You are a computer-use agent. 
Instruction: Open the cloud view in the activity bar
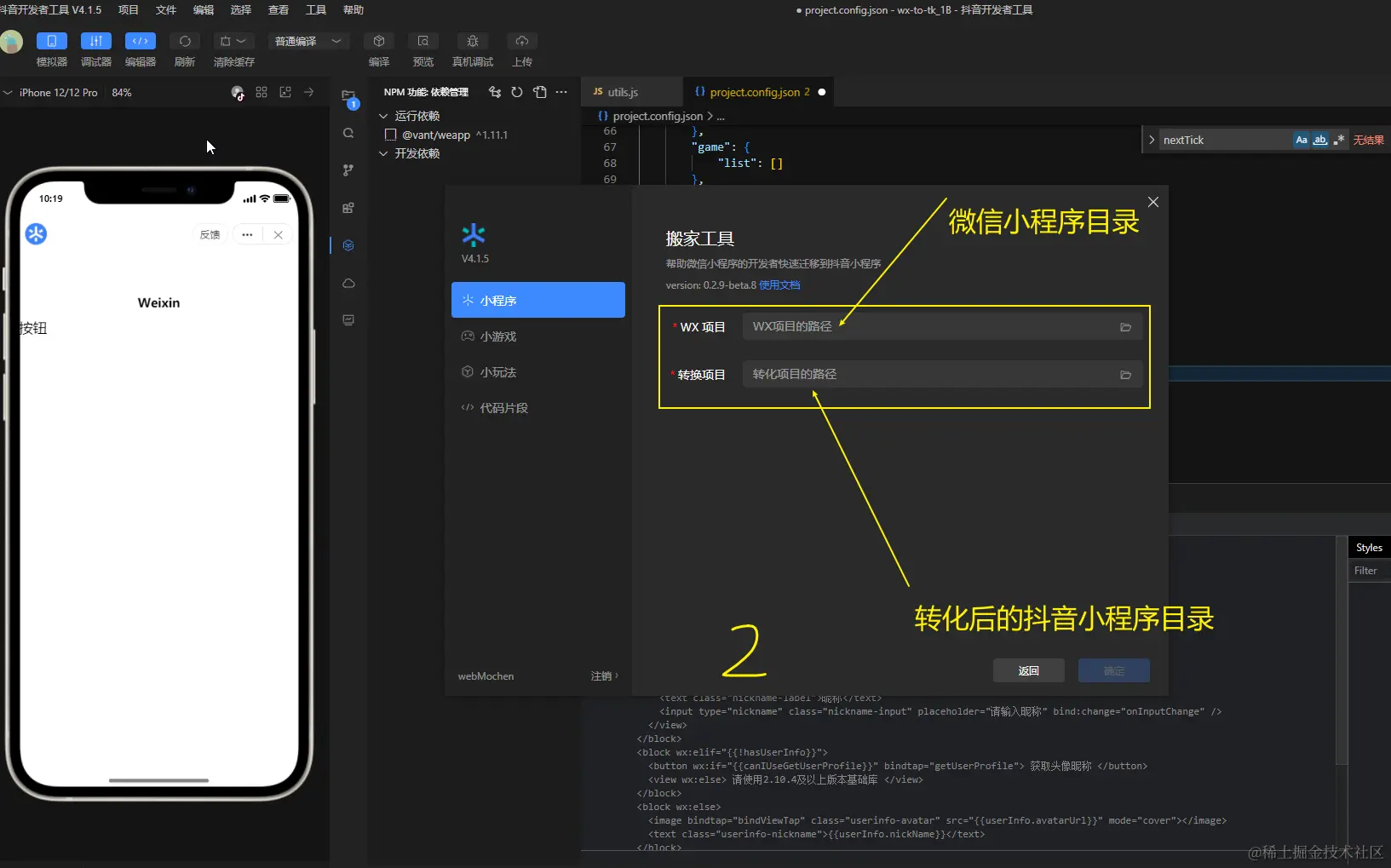click(348, 283)
